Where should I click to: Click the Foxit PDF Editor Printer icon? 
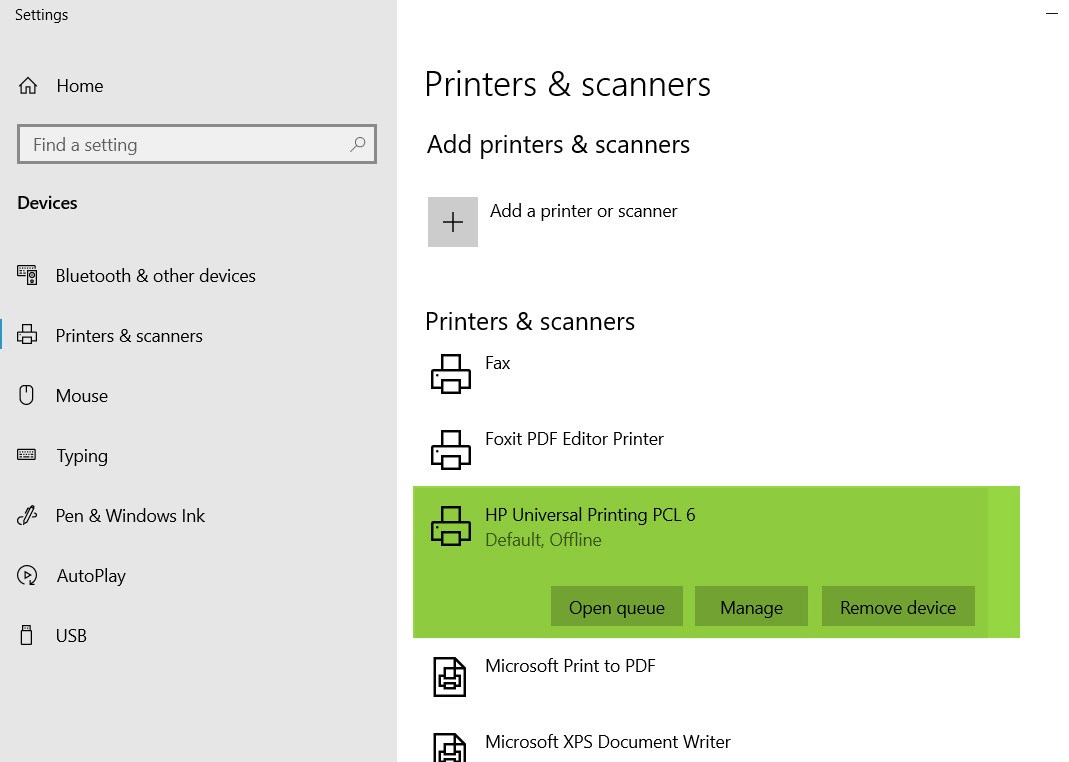click(x=451, y=450)
